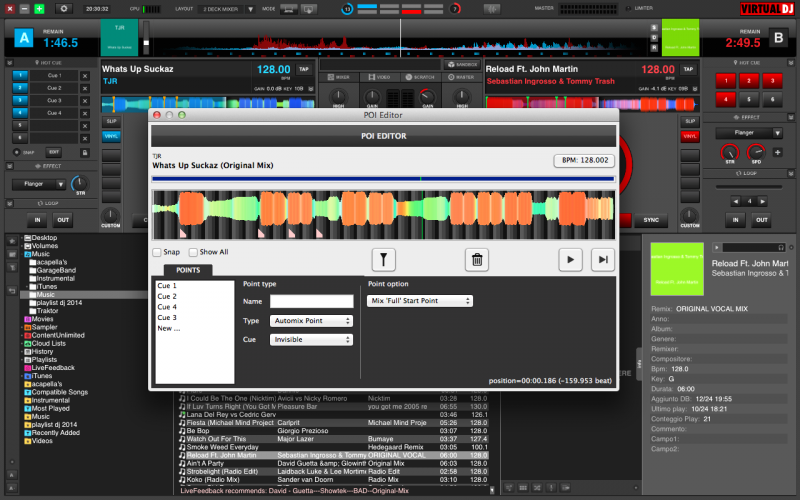Collapse deck B LOOP panel expander
The width and height of the screenshot is (800, 500).
[790, 173]
